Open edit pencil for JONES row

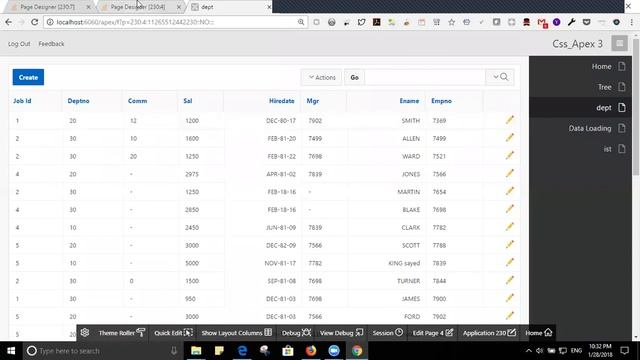(509, 173)
